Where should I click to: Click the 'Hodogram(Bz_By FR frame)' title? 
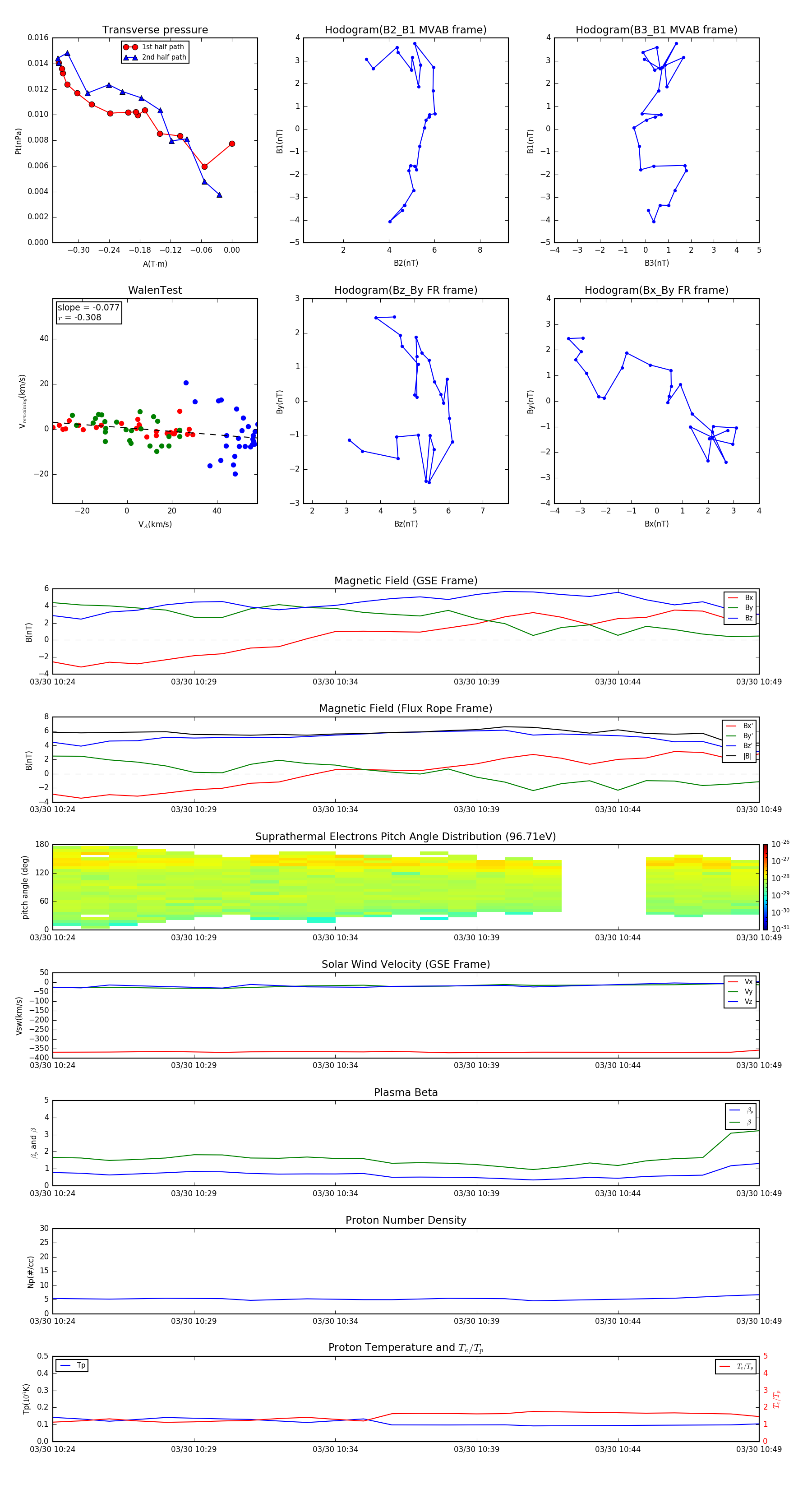(406, 290)
